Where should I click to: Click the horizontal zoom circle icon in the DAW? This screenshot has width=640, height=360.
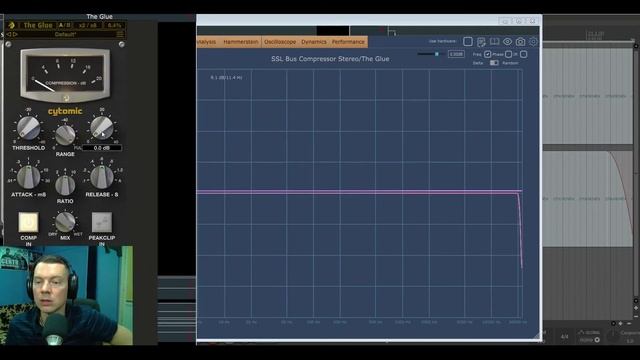coord(613,323)
